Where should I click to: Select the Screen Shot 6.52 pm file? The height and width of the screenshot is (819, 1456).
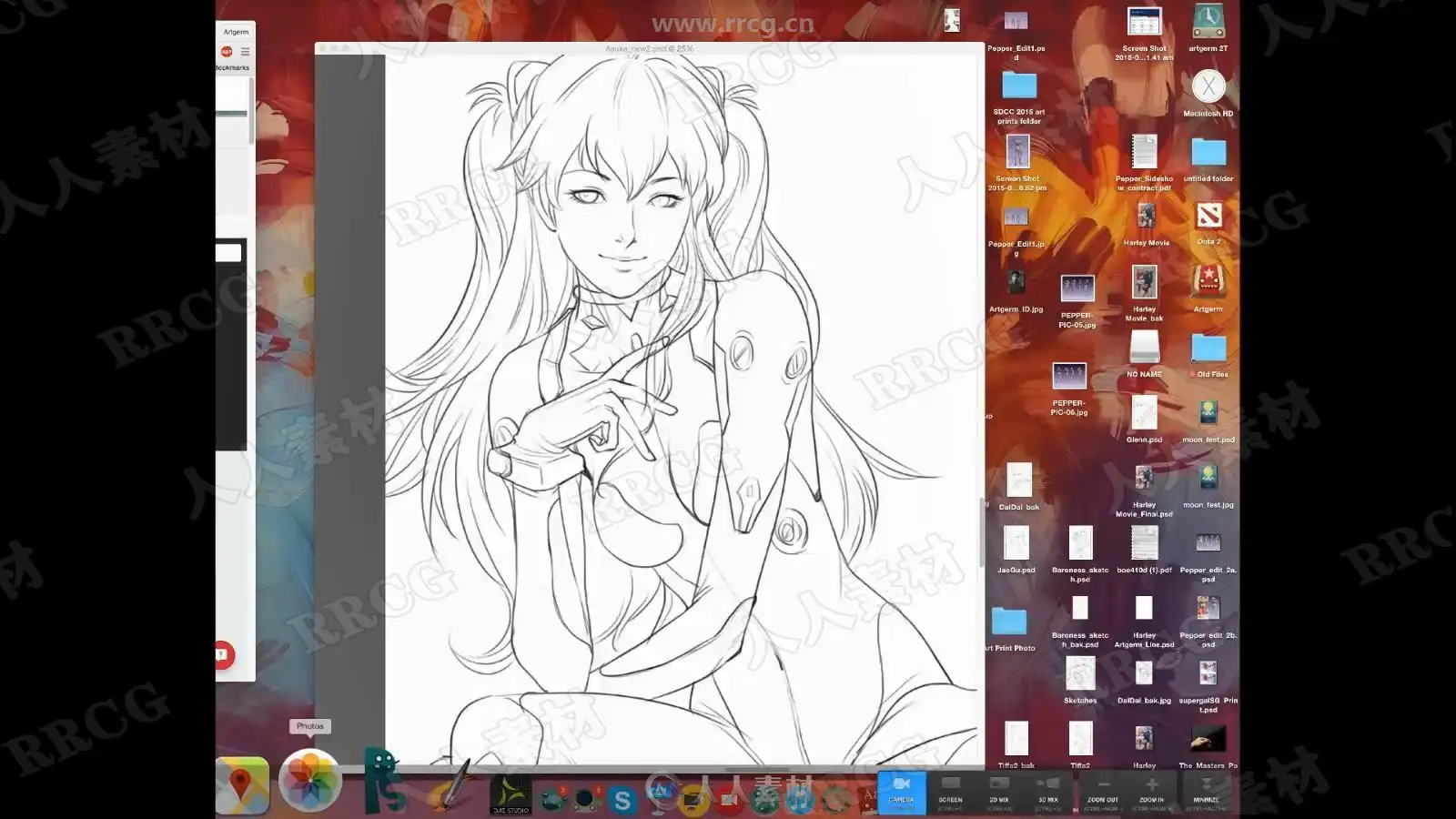[1017, 152]
